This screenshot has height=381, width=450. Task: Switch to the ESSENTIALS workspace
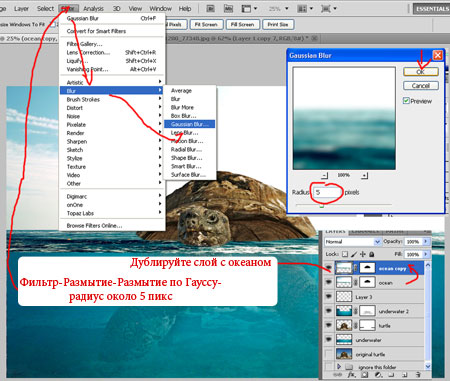432,9
